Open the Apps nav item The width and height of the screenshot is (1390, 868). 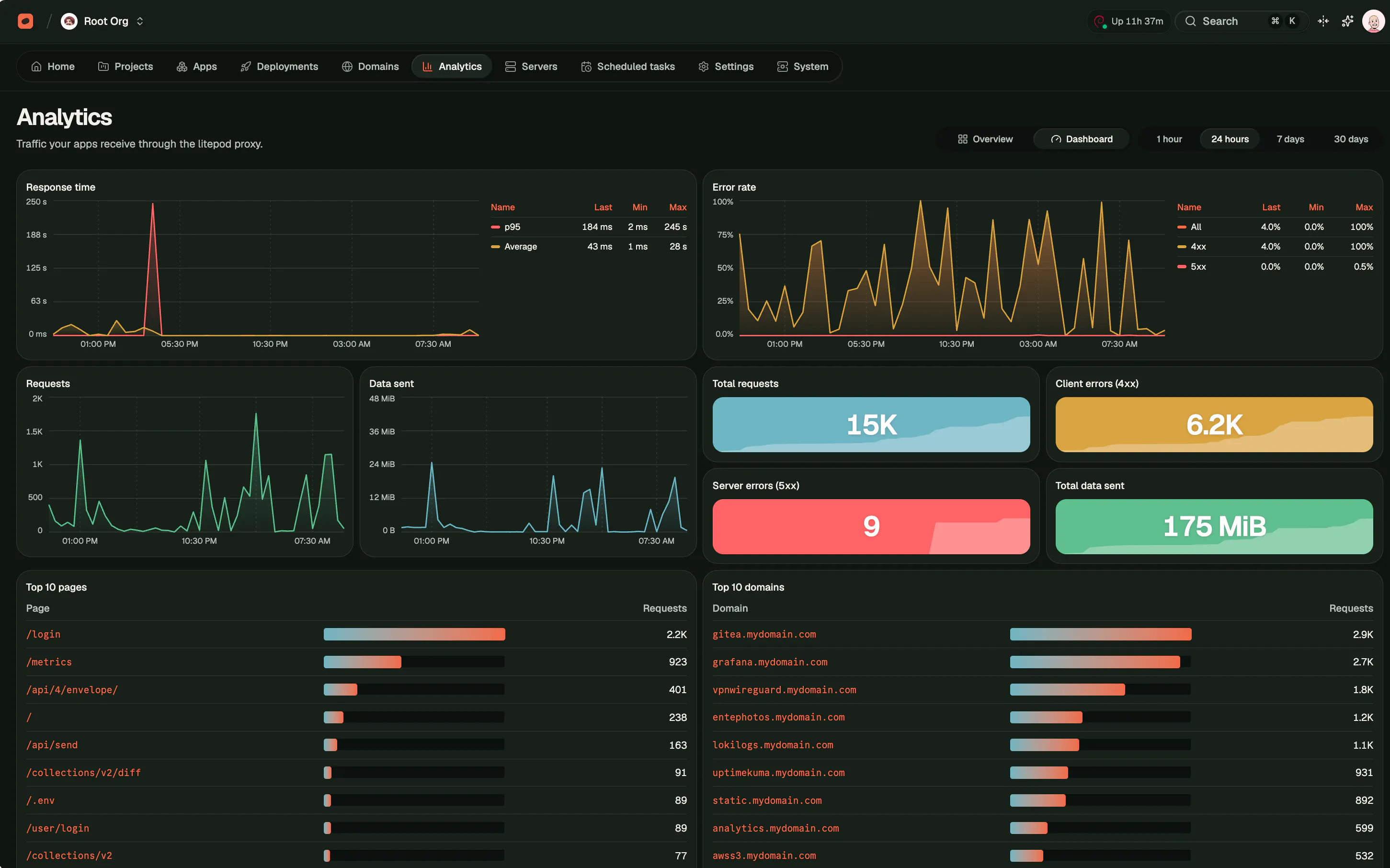pos(197,67)
